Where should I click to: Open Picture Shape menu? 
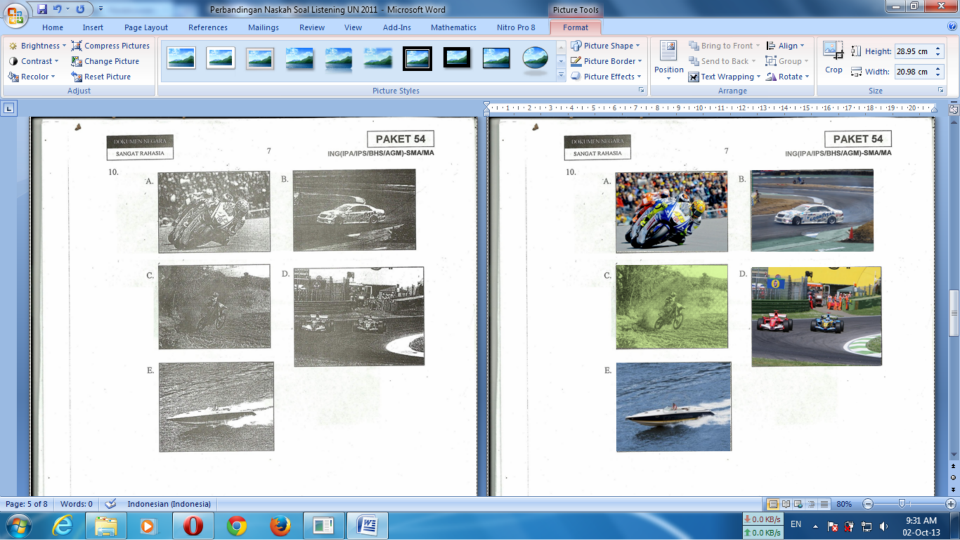(x=606, y=46)
